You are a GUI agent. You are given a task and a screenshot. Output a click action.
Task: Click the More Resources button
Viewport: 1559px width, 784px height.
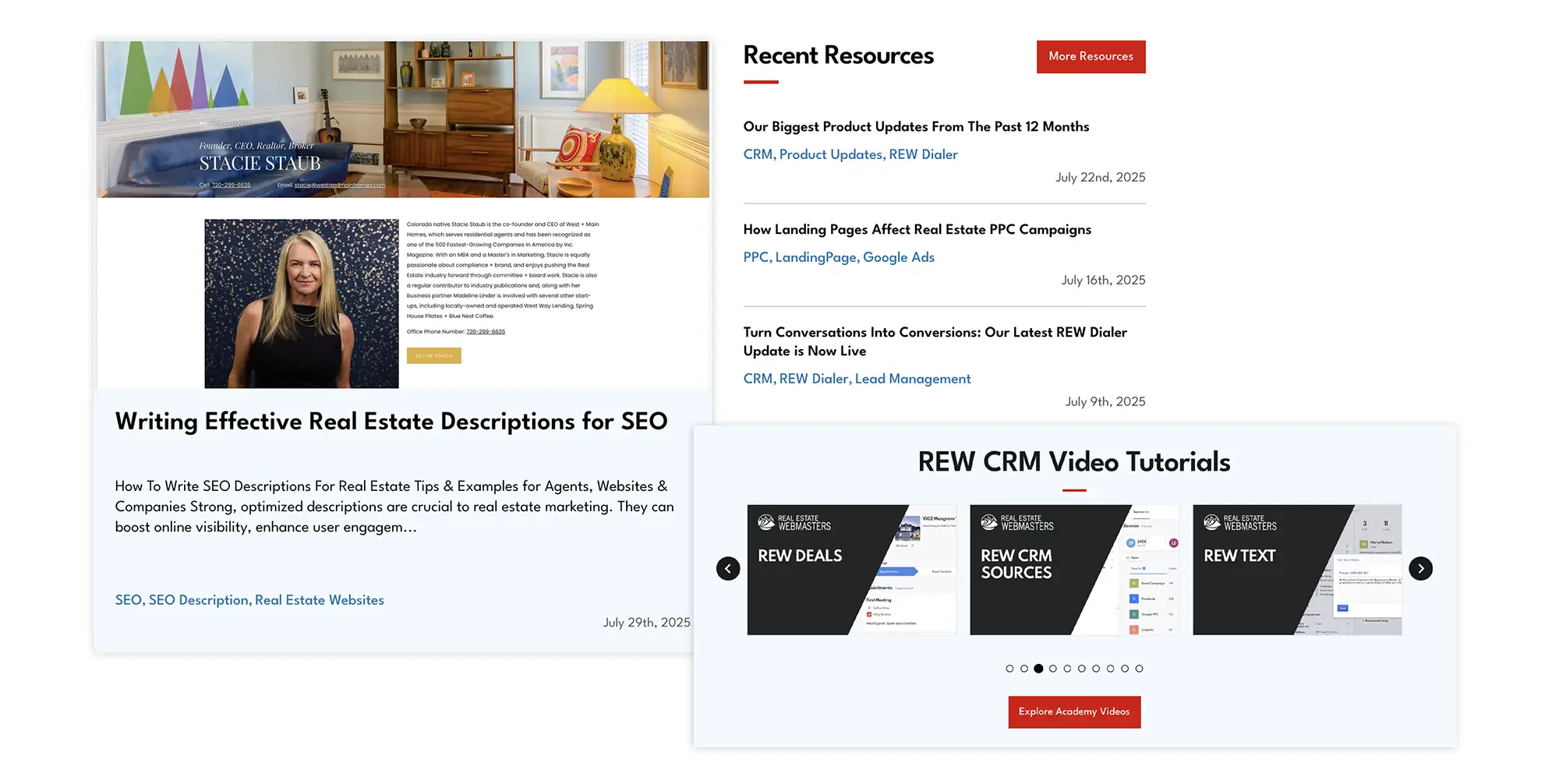[1091, 57]
